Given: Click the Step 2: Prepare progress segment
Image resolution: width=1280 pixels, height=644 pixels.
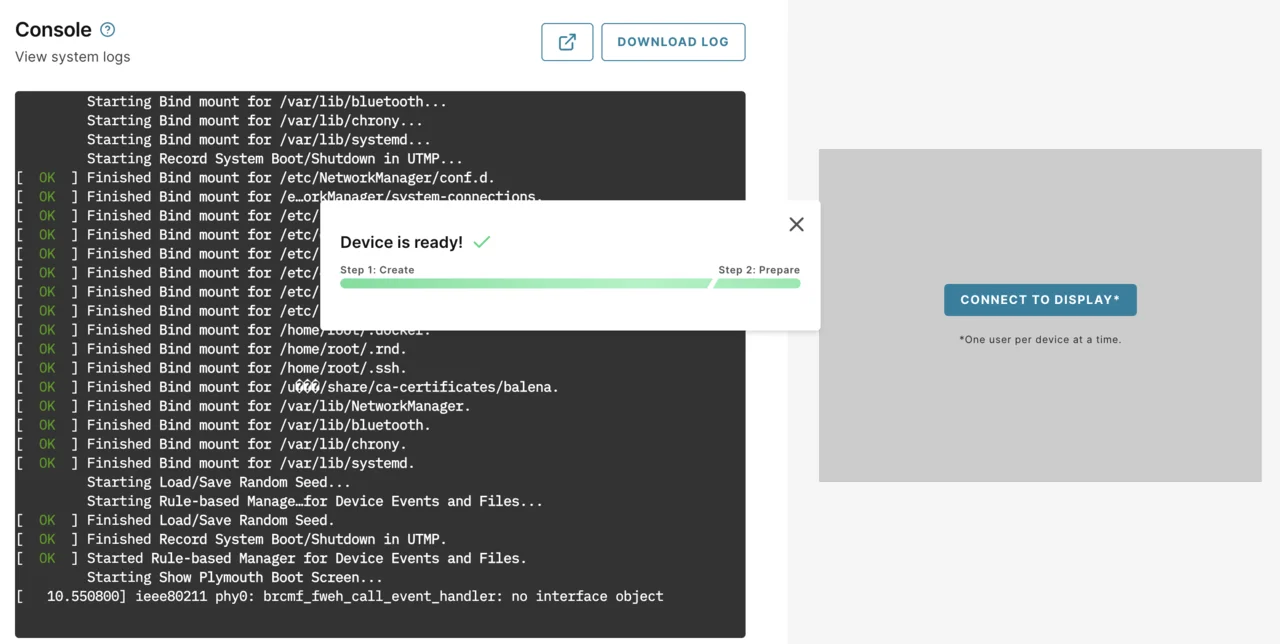Looking at the screenshot, I should pos(756,284).
